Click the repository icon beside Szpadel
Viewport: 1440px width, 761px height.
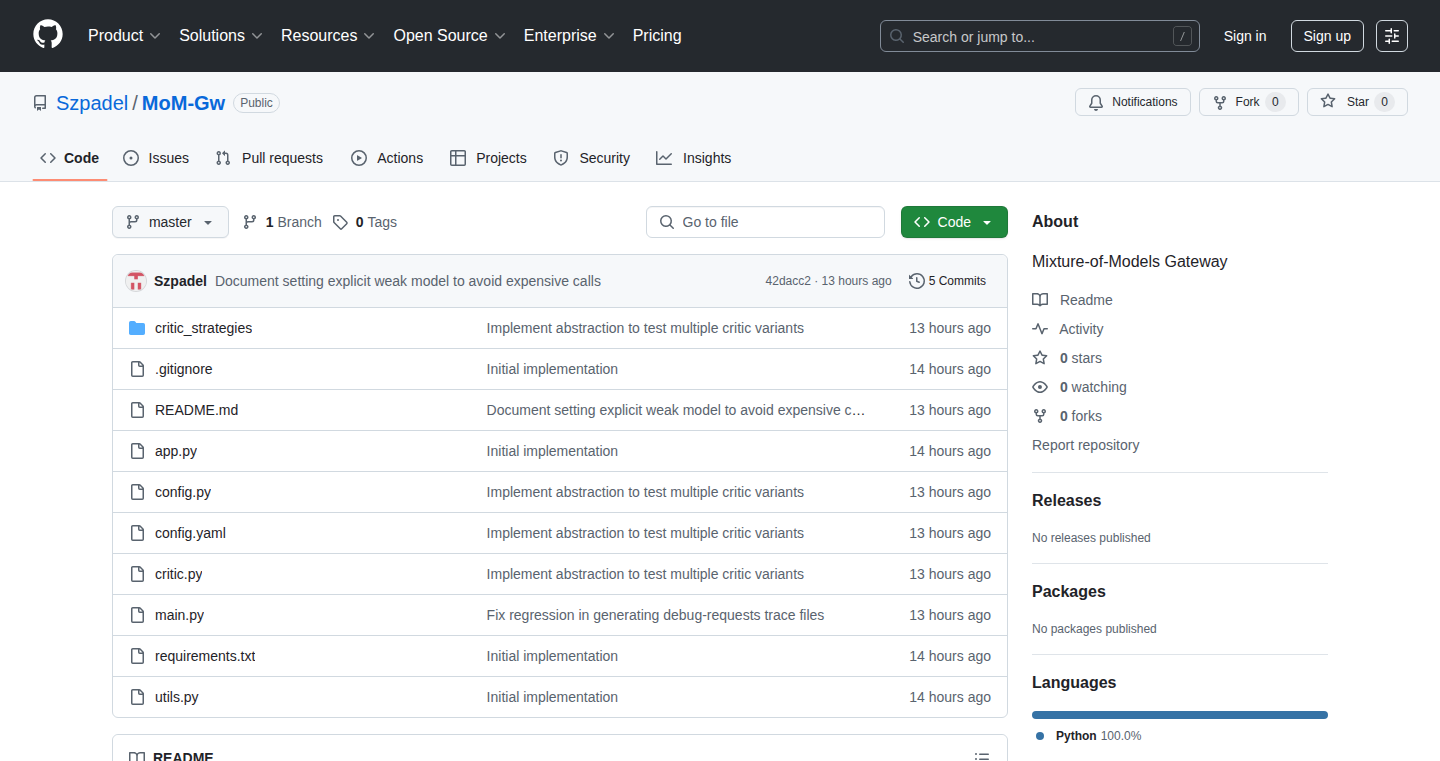coord(40,103)
